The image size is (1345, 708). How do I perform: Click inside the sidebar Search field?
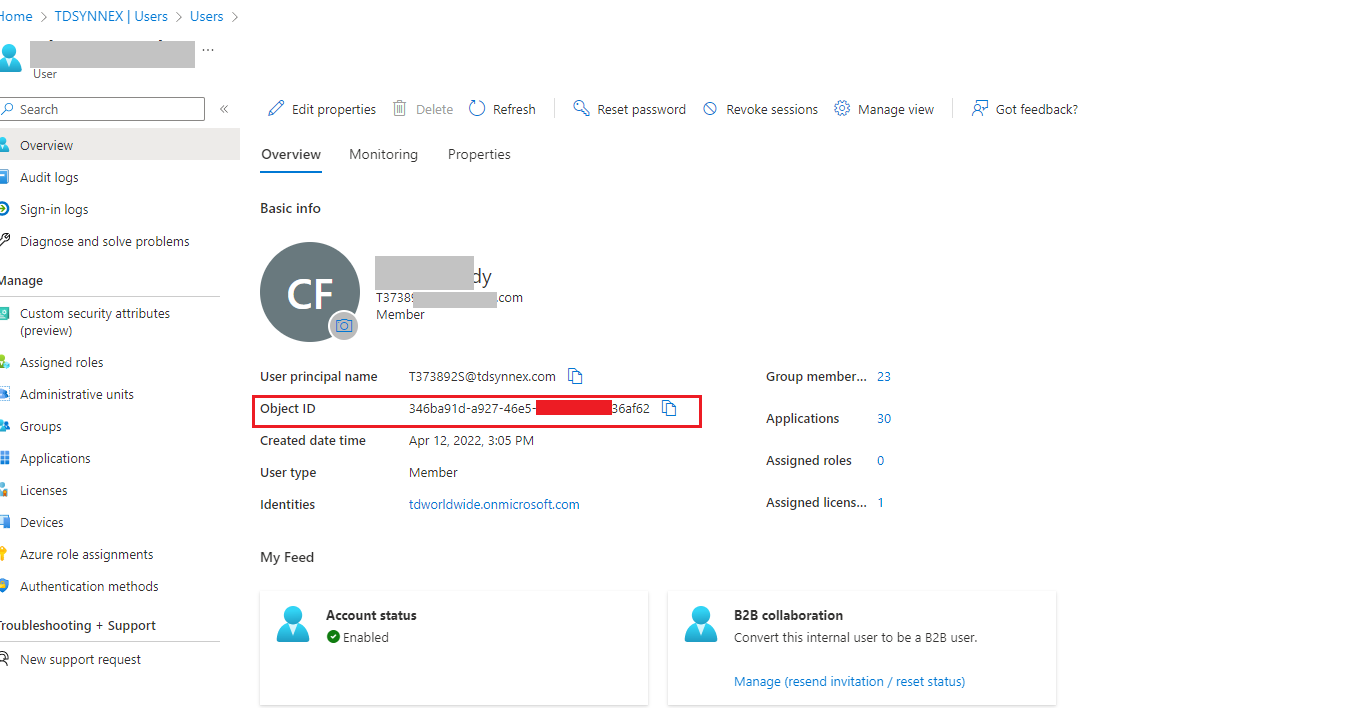[102, 109]
